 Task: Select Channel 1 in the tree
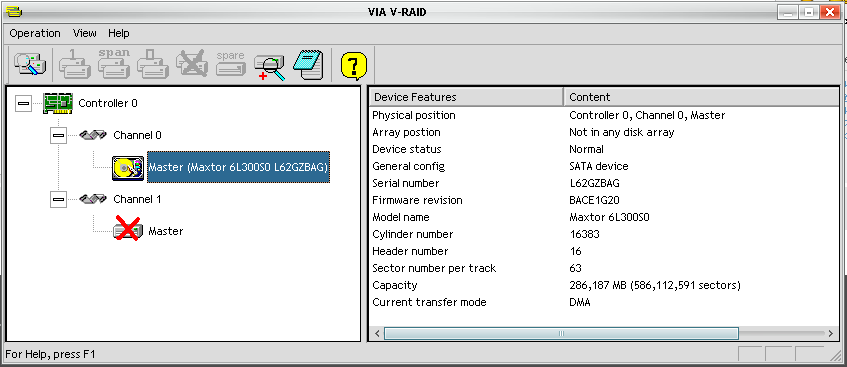pyautogui.click(x=137, y=199)
